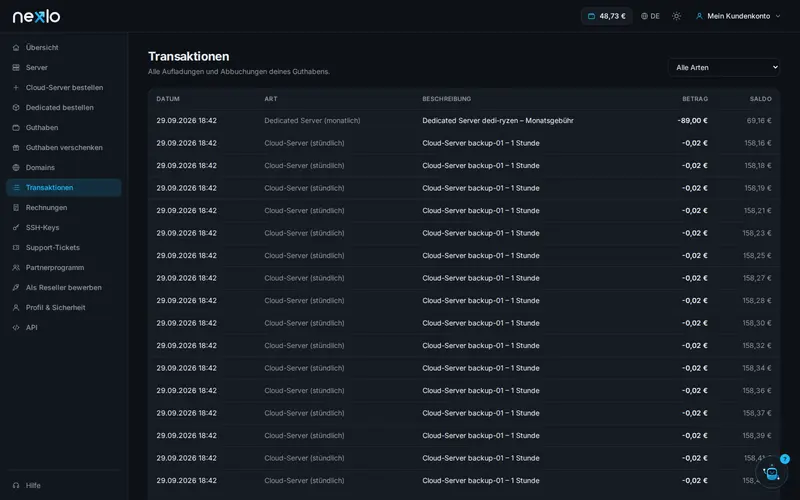800x500 pixels.
Task: Open the chatbot assistant bubble
Action: (771, 472)
